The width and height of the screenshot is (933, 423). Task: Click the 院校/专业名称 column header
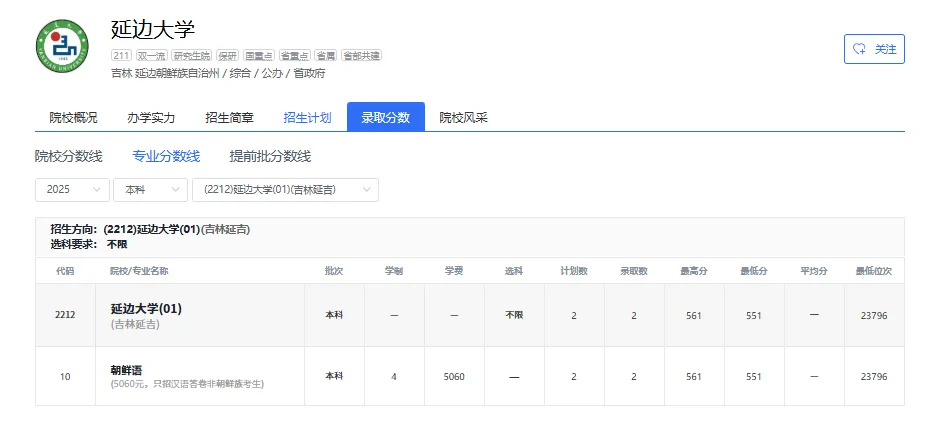pyautogui.click(x=139, y=271)
